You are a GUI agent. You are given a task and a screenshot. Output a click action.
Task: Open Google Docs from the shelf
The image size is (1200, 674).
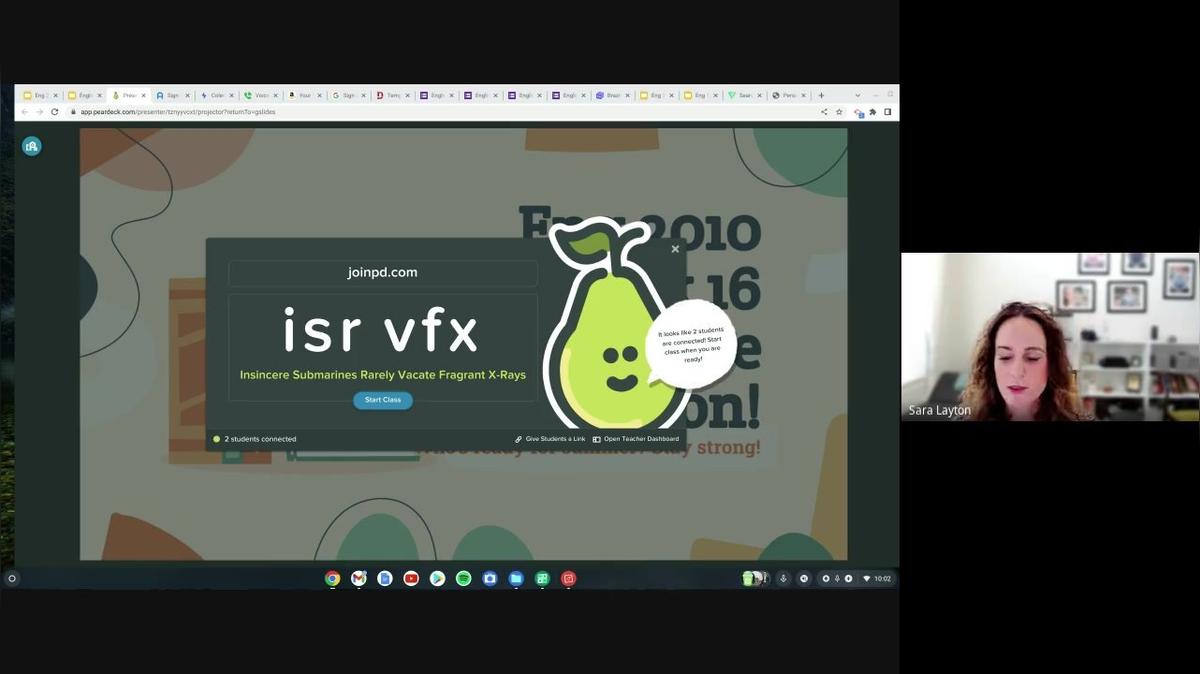pos(384,578)
